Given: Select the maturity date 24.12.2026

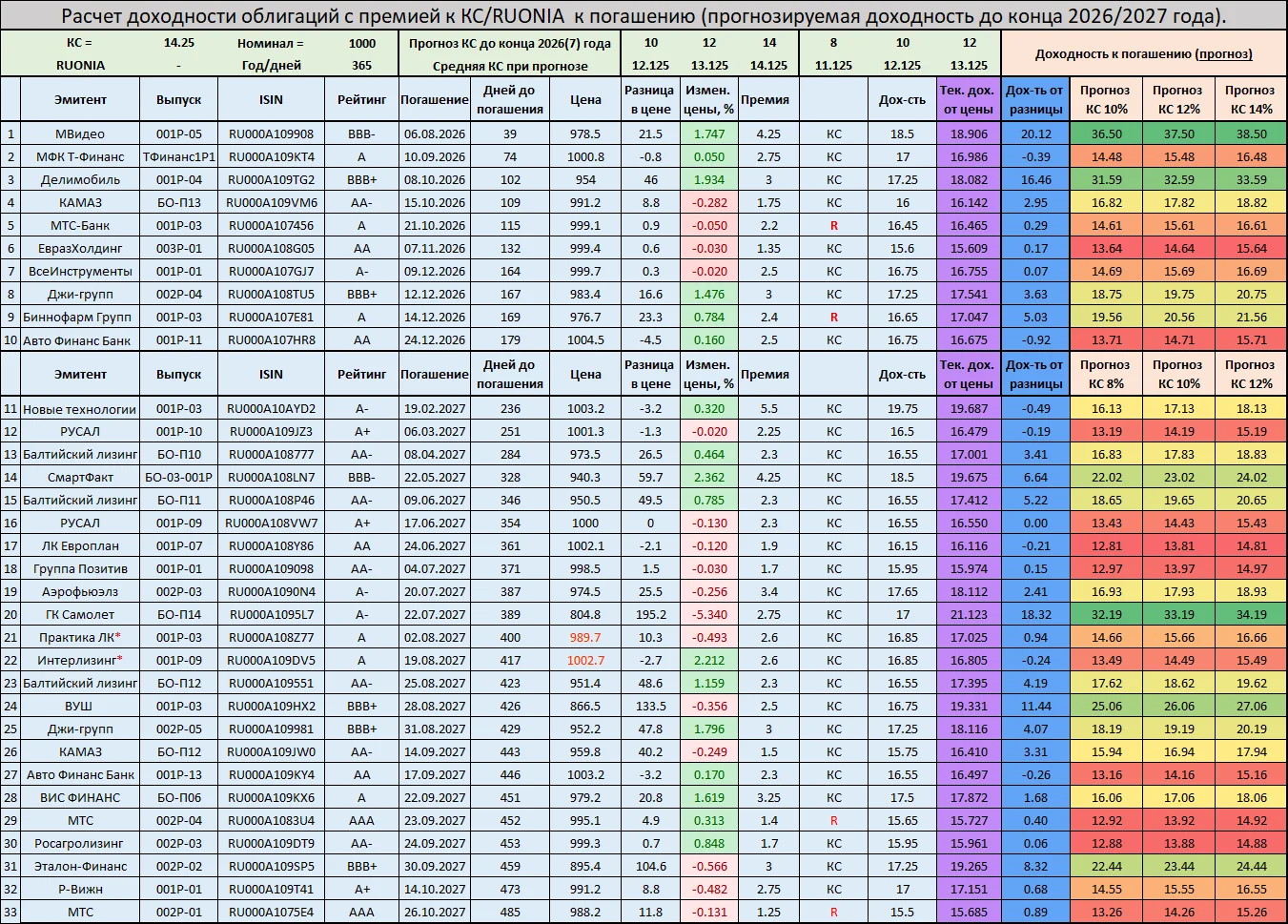Looking at the screenshot, I should [435, 340].
